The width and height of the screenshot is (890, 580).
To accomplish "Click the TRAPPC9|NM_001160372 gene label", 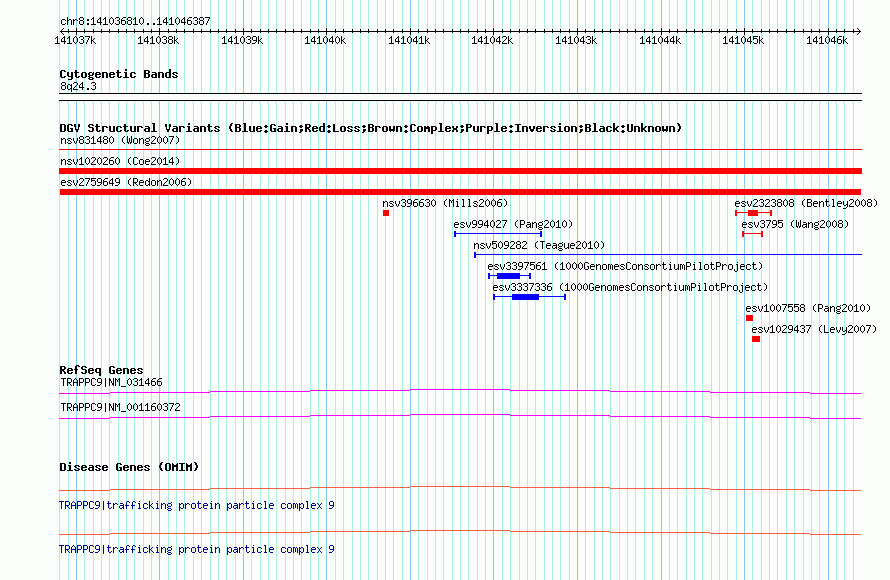I will 120,407.
